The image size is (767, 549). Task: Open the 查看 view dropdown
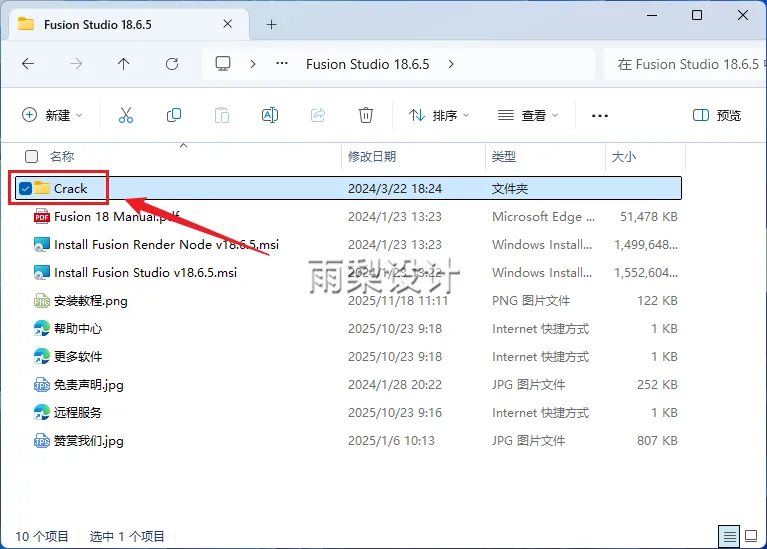pyautogui.click(x=528, y=115)
